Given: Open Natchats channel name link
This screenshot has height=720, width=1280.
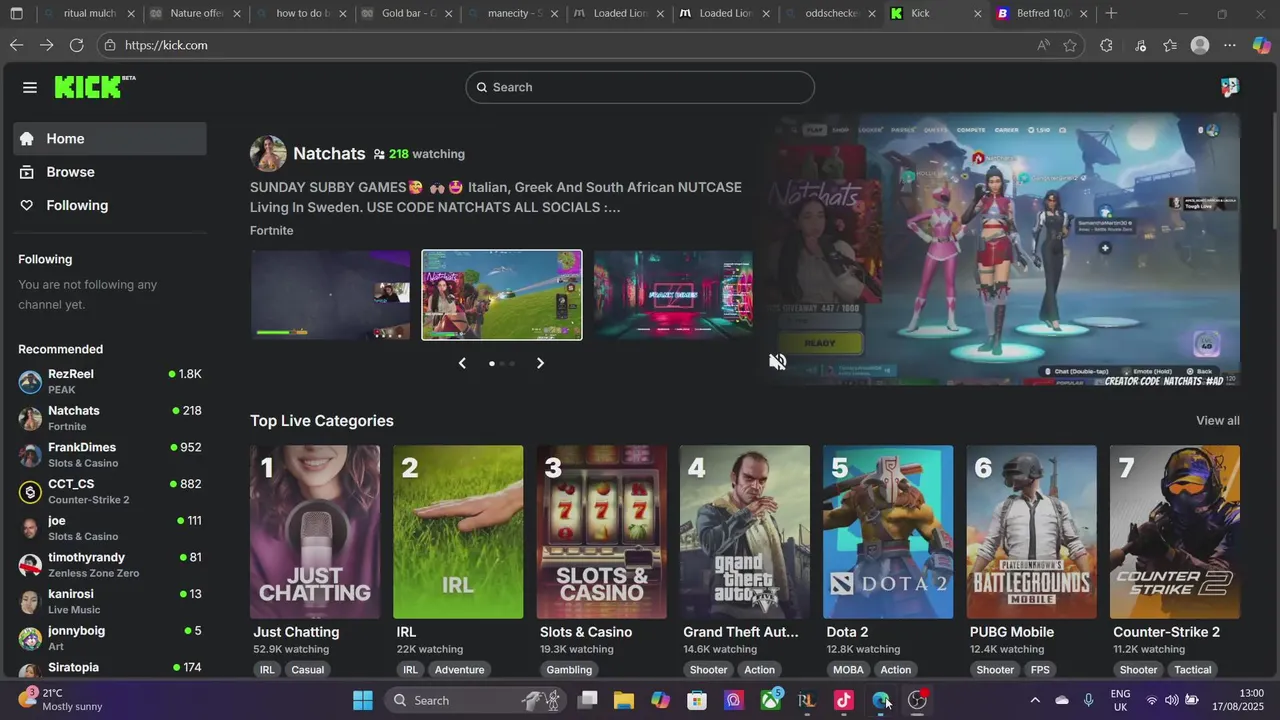Looking at the screenshot, I should pyautogui.click(x=329, y=154).
